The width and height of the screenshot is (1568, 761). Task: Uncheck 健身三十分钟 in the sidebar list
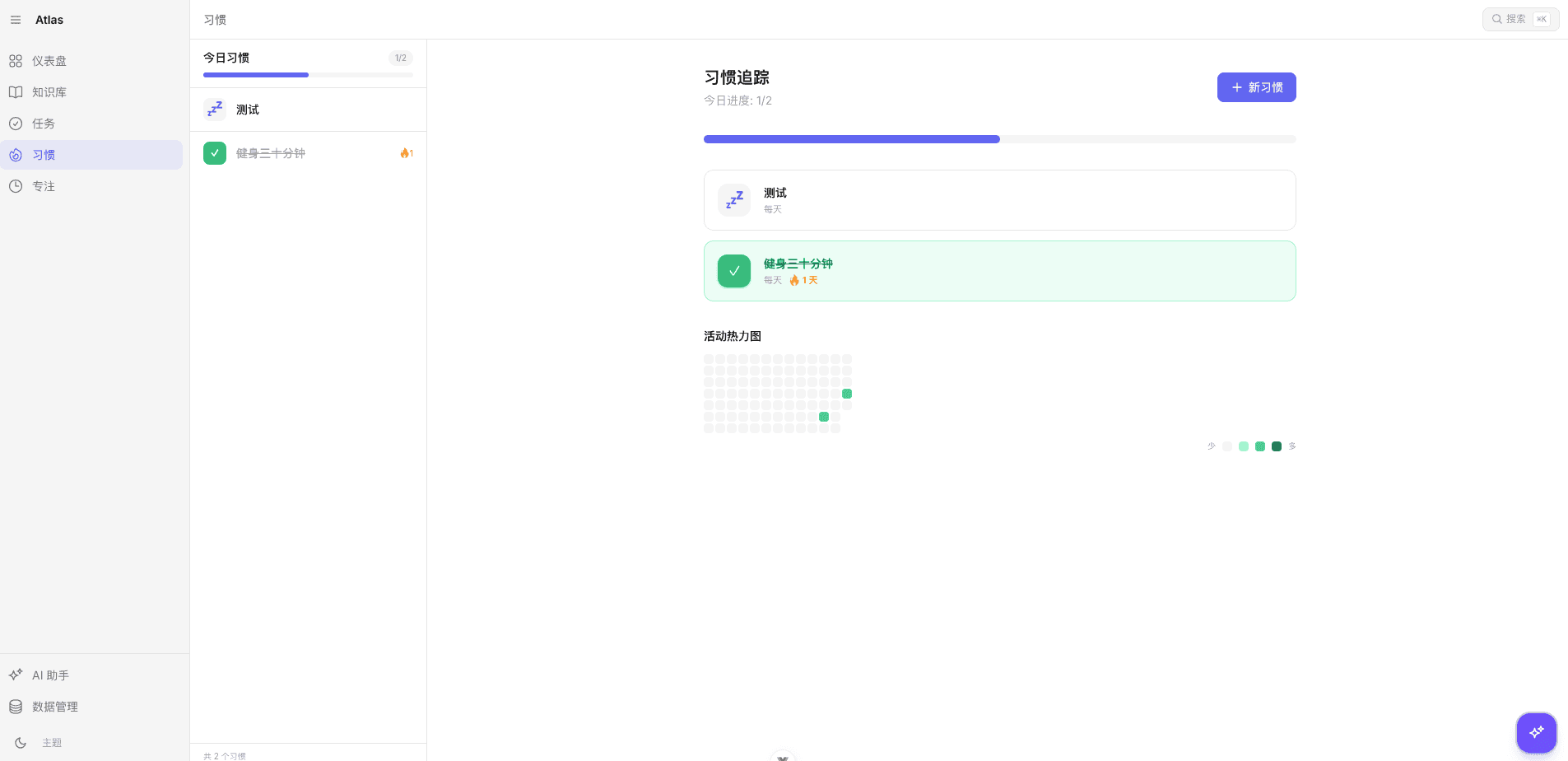point(215,153)
